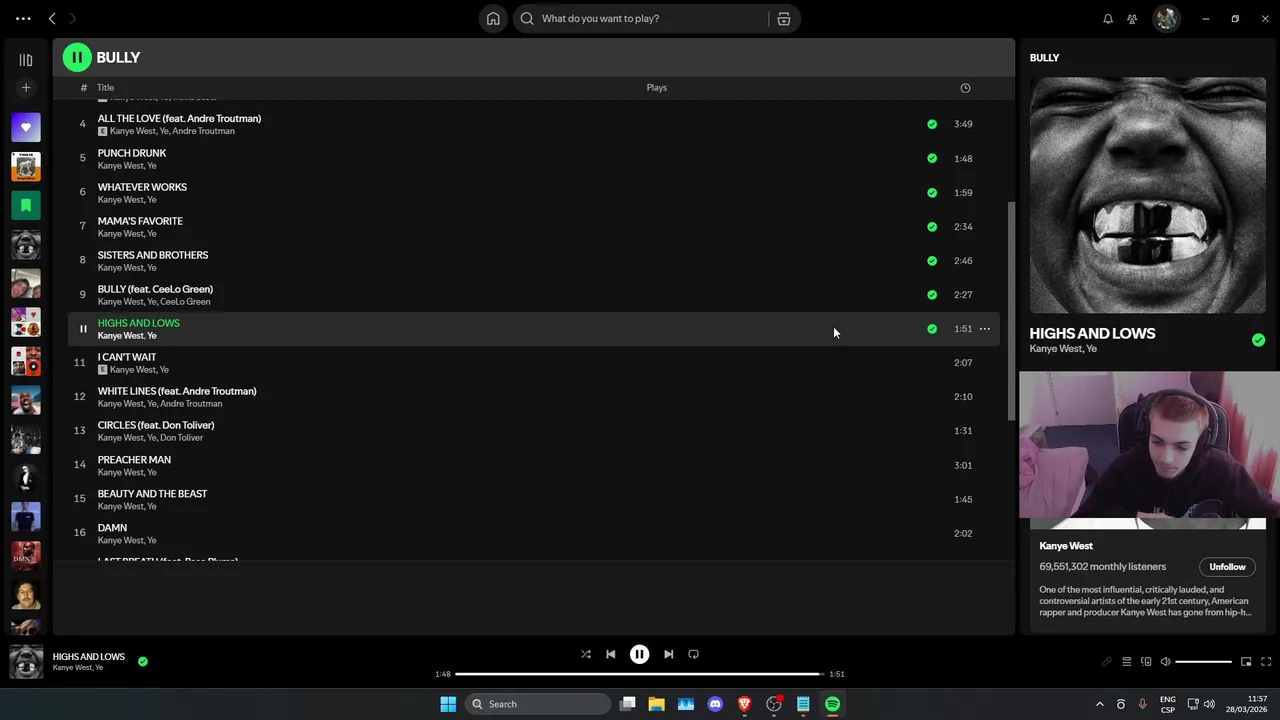Open the Don Toliver artist link
The height and width of the screenshot is (720, 1280).
(x=182, y=438)
